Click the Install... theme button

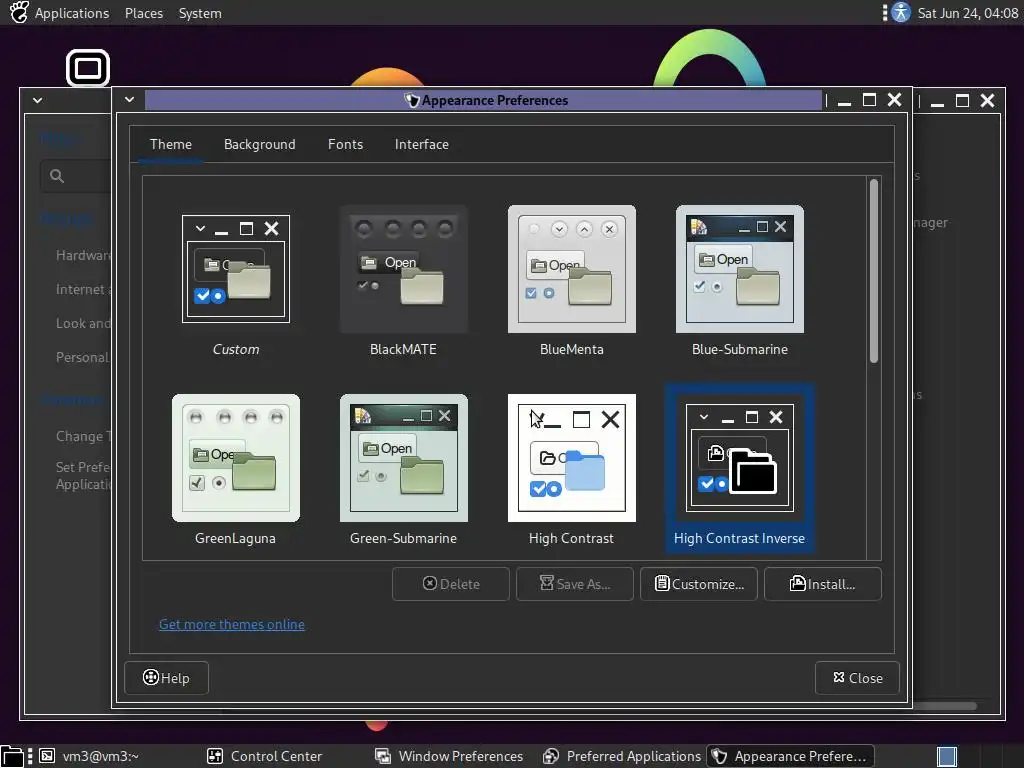(x=823, y=584)
